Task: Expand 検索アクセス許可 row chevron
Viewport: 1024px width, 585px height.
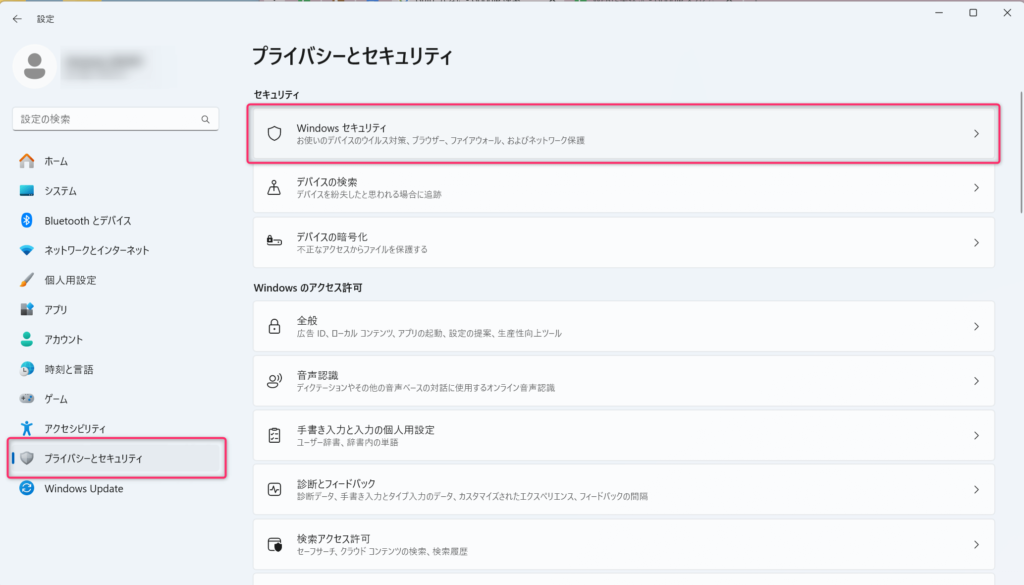Action: click(x=976, y=545)
